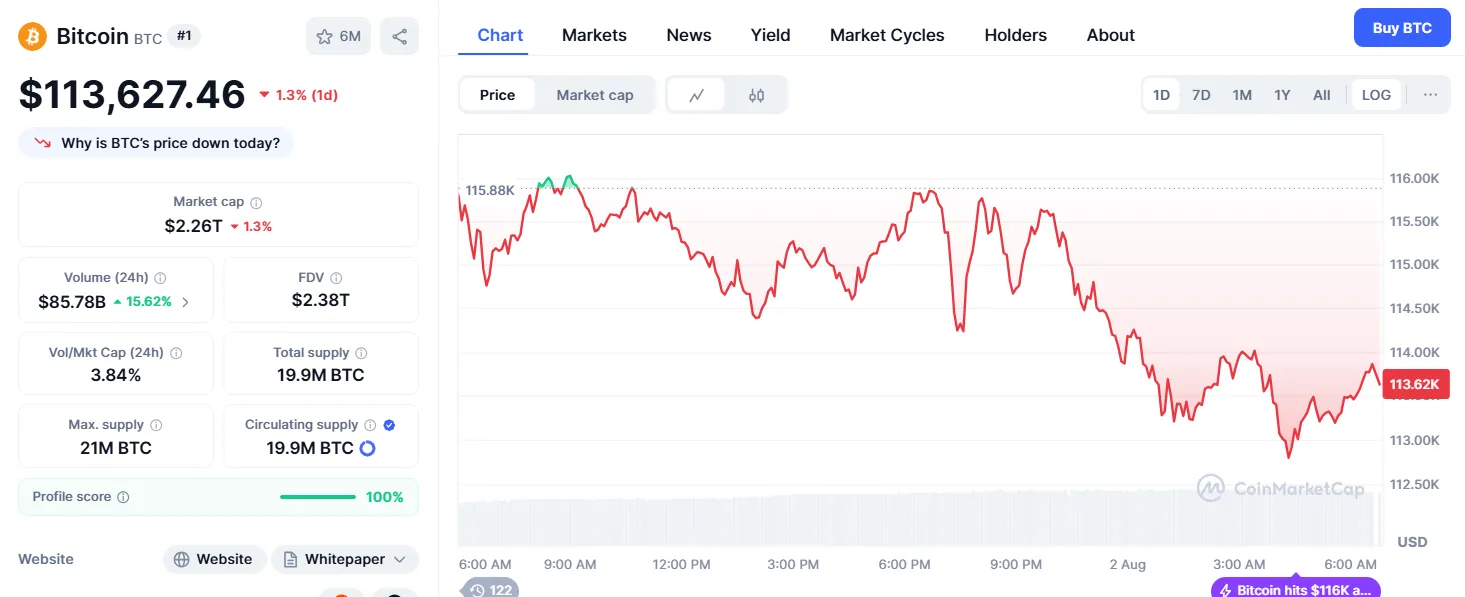Open the share options for Bitcoin
The height and width of the screenshot is (597, 1465).
pyautogui.click(x=399, y=34)
